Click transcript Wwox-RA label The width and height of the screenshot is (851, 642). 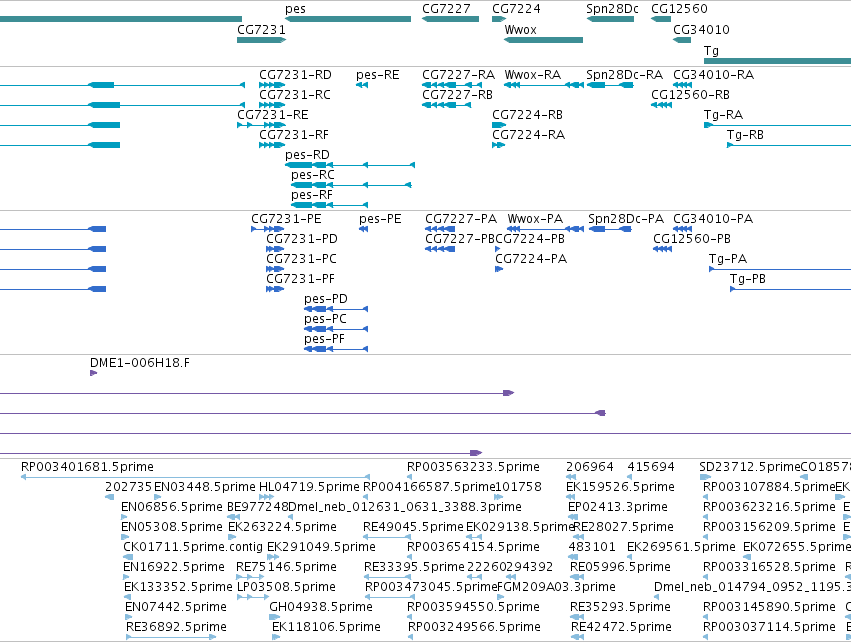(532, 75)
